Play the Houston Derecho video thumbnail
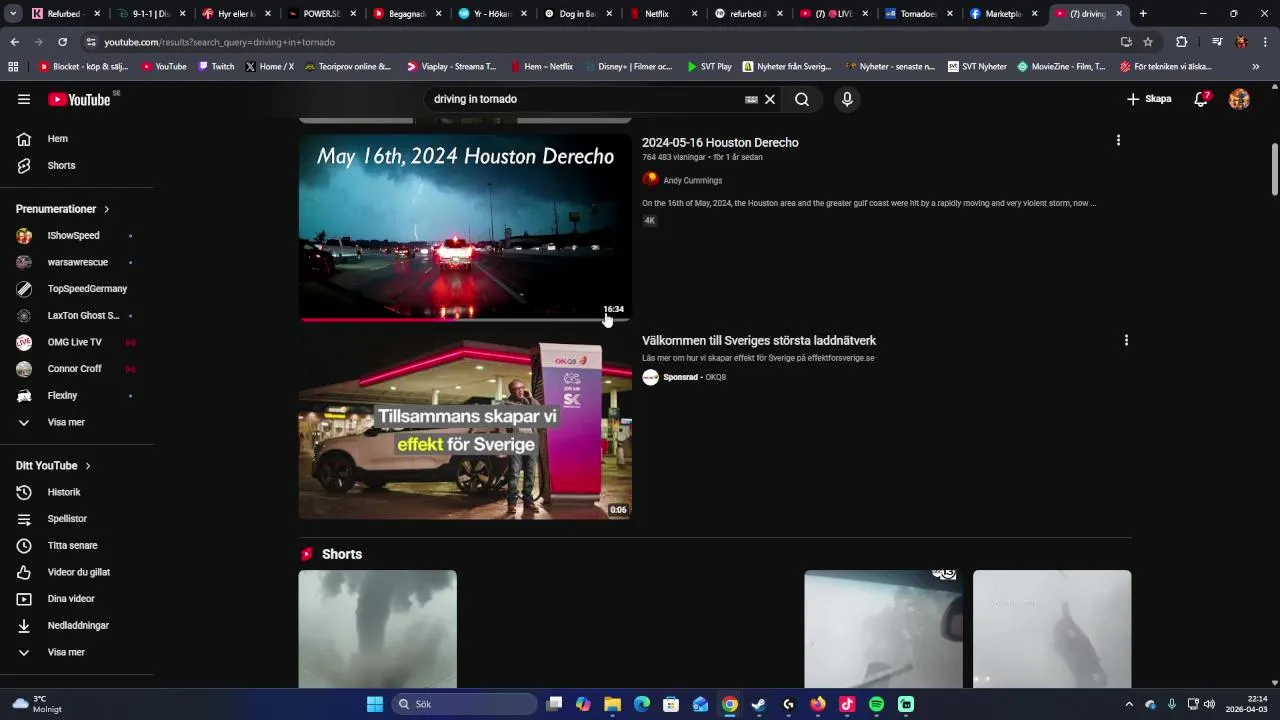 point(465,227)
